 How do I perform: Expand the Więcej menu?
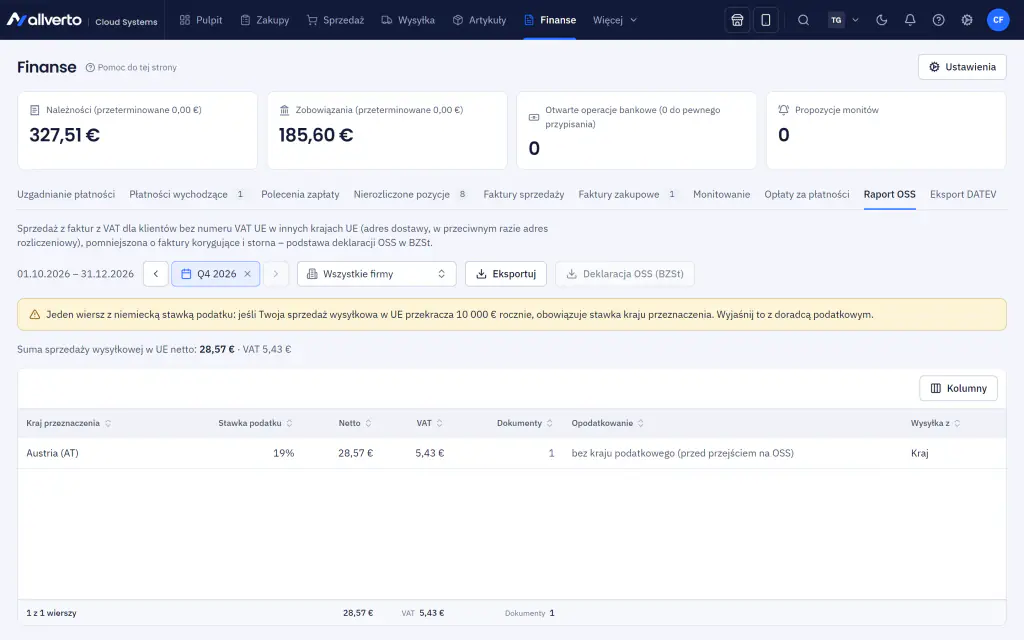615,20
